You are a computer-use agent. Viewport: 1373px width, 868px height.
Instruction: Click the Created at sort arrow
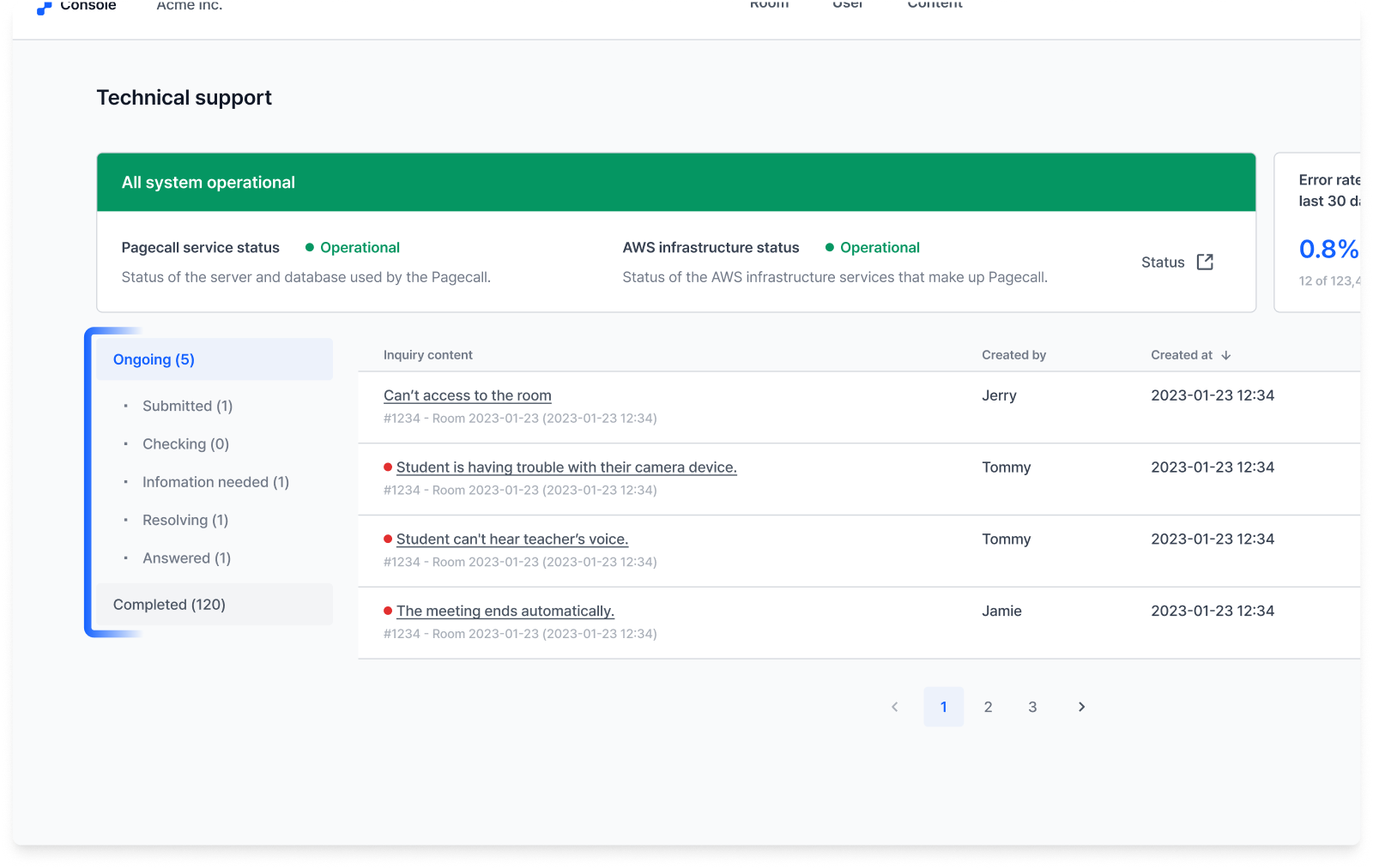pos(1226,355)
